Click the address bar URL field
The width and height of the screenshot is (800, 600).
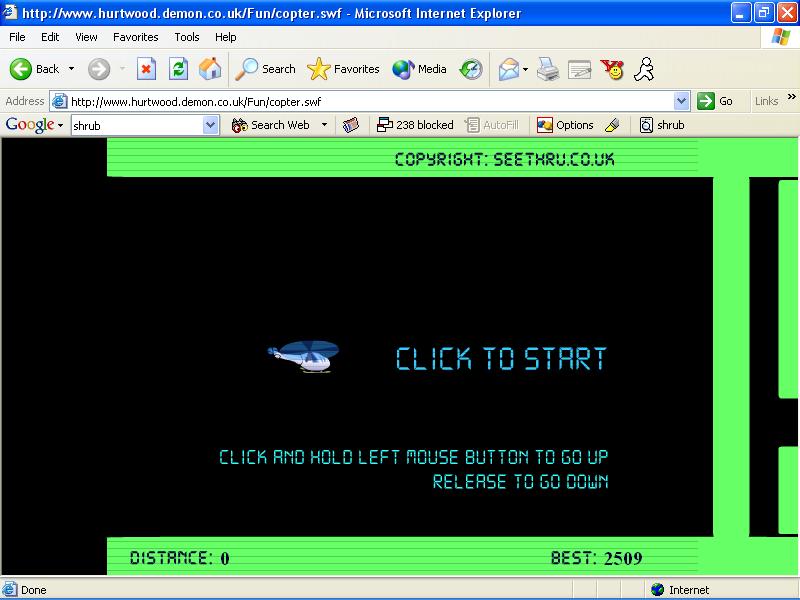tap(370, 102)
